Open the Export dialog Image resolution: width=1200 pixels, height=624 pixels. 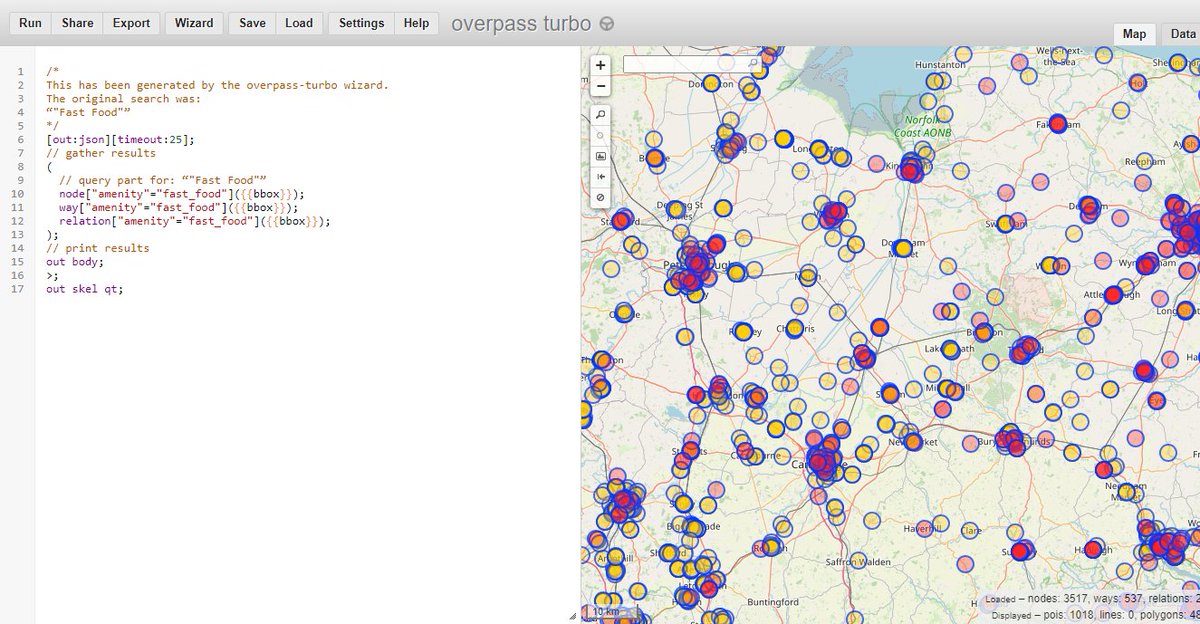pos(131,23)
